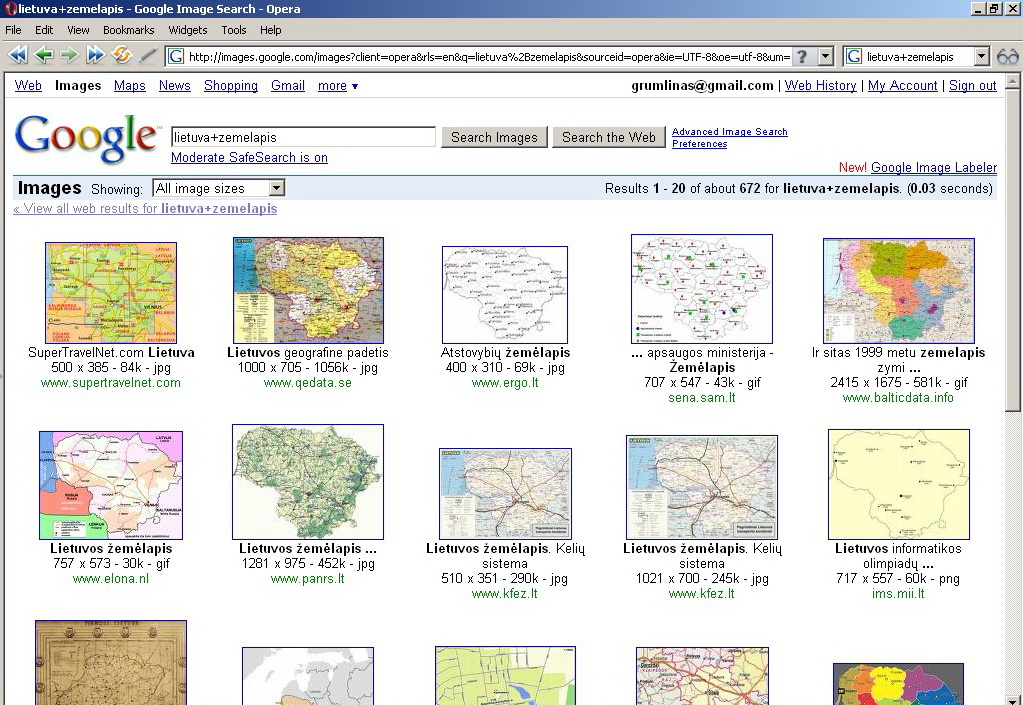The image size is (1023, 705).
Task: Open the Bookmarks menu
Action: tap(128, 30)
